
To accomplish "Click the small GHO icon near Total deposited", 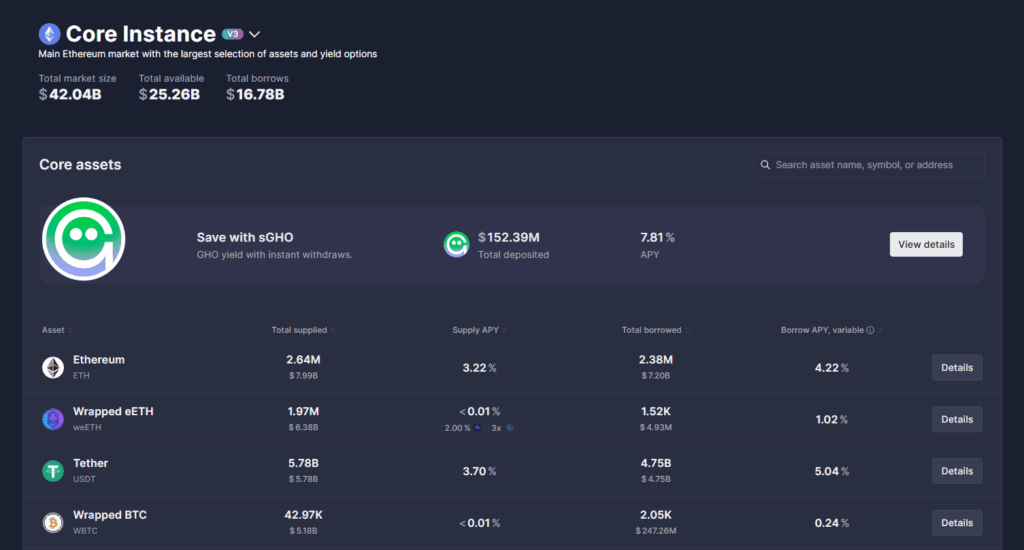I will click(456, 244).
